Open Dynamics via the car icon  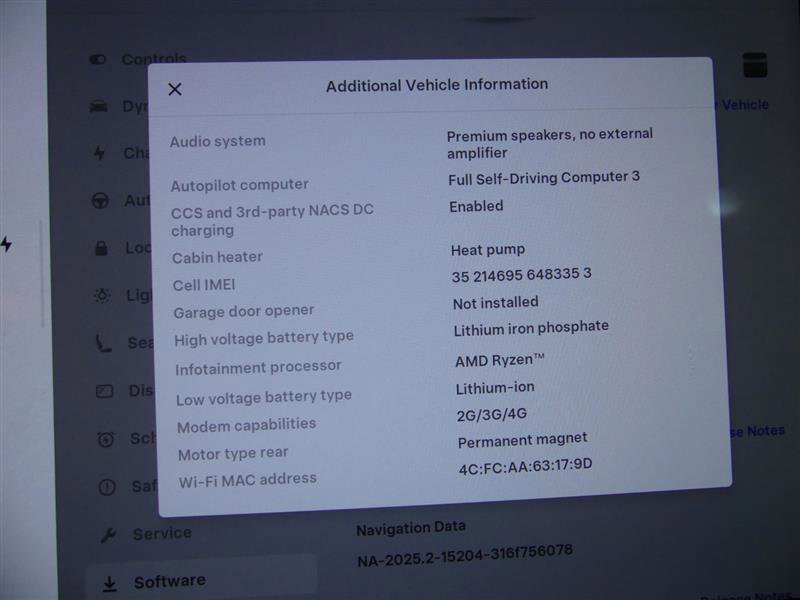click(x=99, y=107)
